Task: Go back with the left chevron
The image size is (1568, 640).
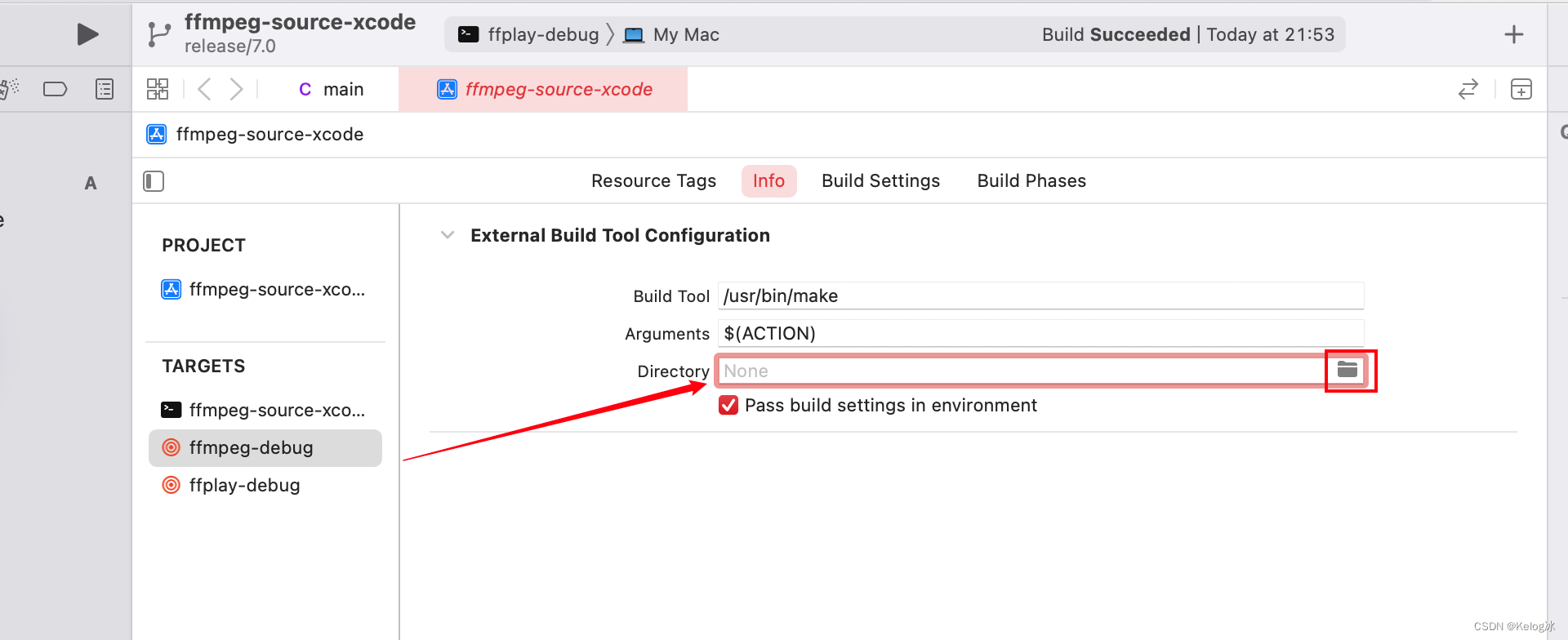Action: (205, 89)
